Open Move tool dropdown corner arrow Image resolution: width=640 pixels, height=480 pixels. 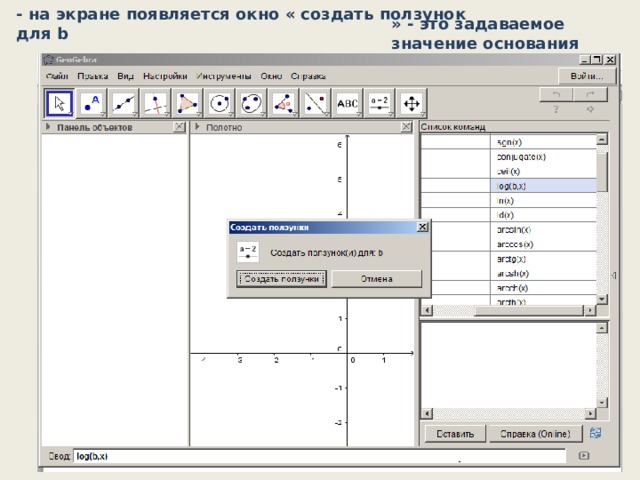tap(71, 114)
